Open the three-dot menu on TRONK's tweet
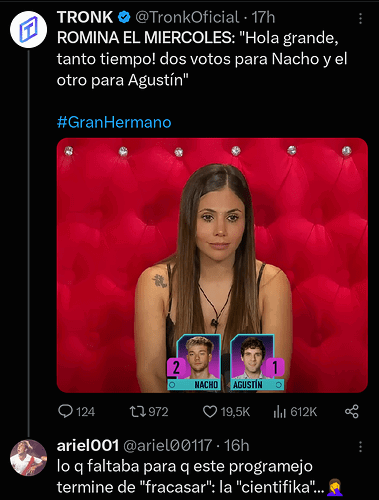The height and width of the screenshot is (500, 379). click(x=360, y=19)
